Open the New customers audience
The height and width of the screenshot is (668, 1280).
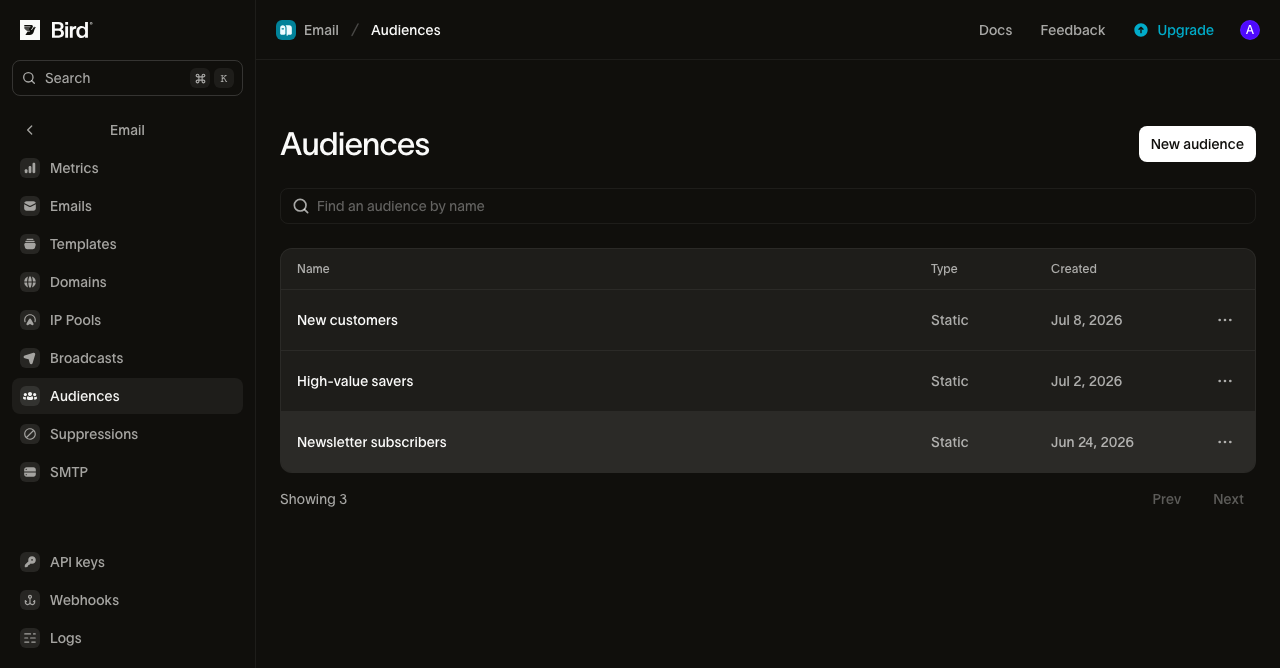tap(347, 320)
